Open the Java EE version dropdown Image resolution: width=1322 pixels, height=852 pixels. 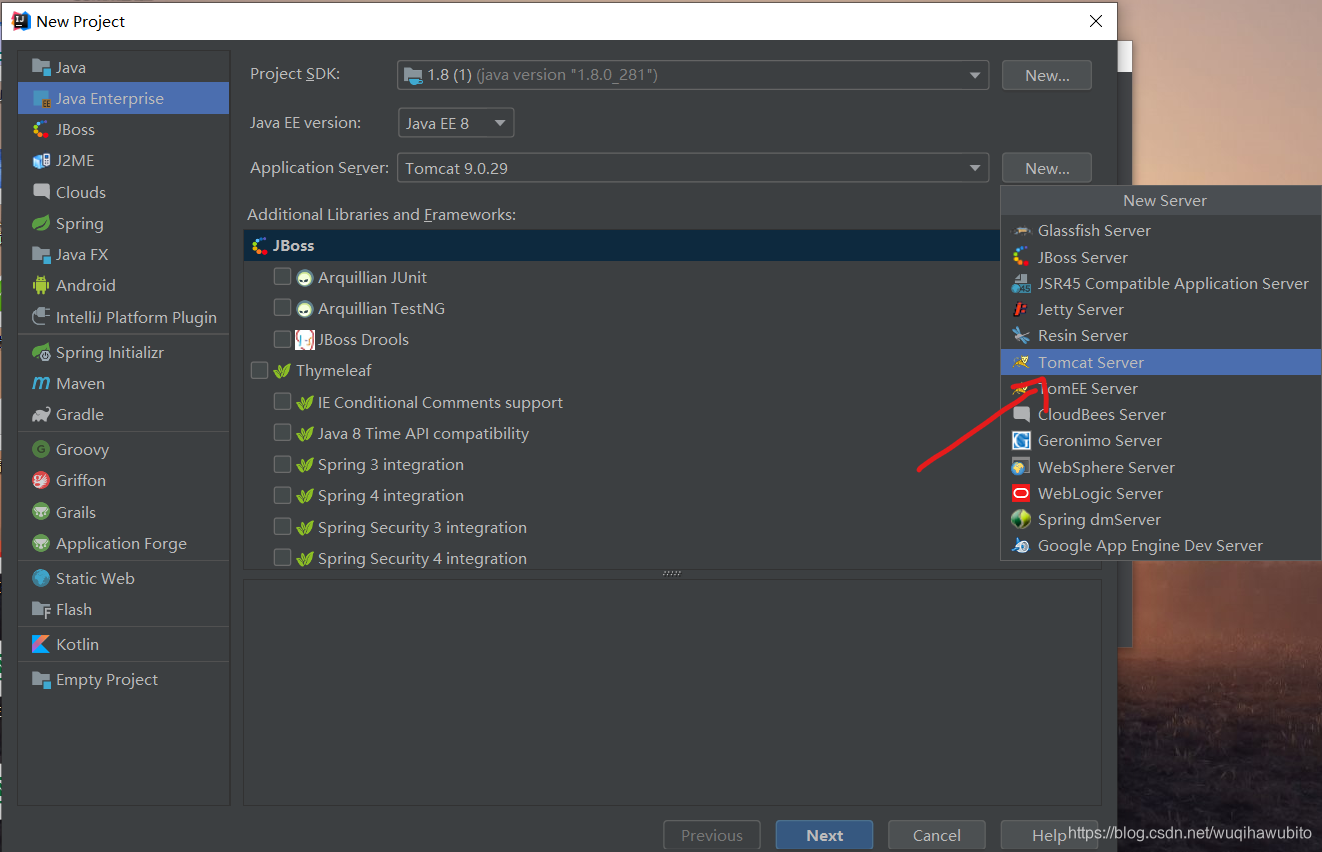(x=456, y=123)
